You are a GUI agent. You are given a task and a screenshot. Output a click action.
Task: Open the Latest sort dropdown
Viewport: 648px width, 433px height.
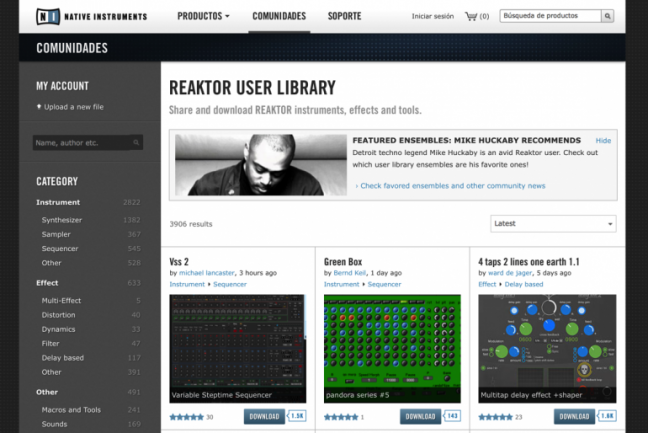click(553, 224)
